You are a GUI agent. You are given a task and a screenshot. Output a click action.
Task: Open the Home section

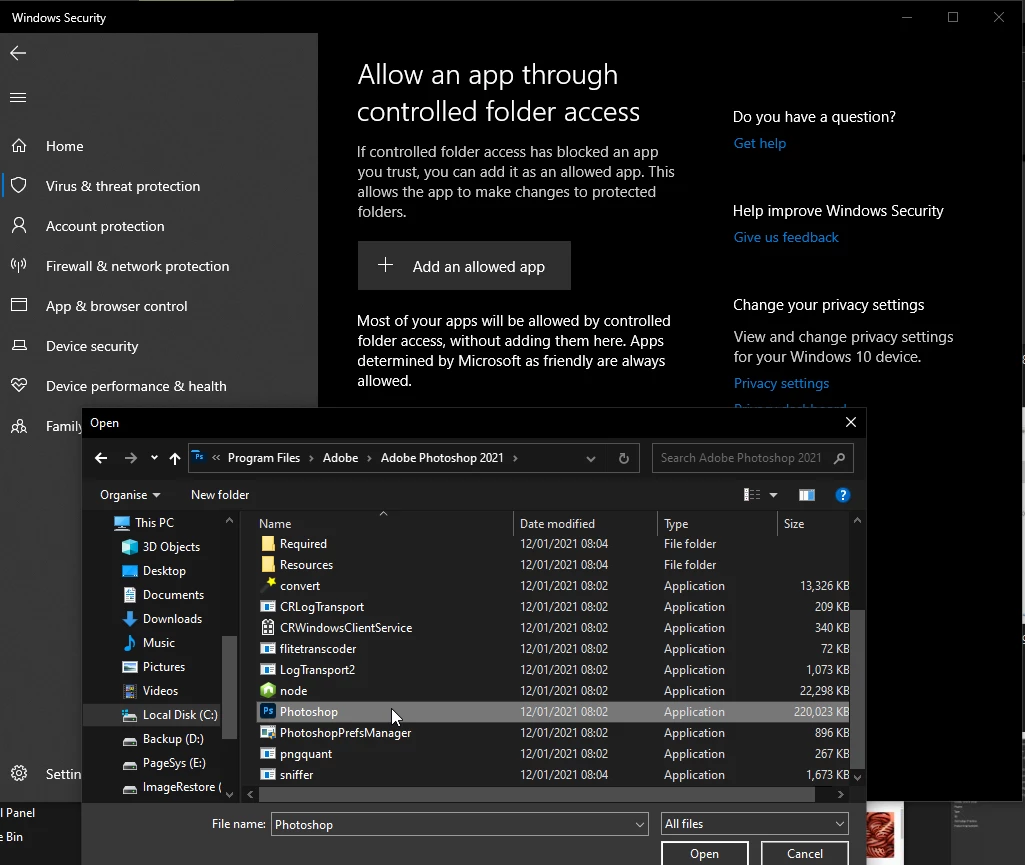point(65,146)
